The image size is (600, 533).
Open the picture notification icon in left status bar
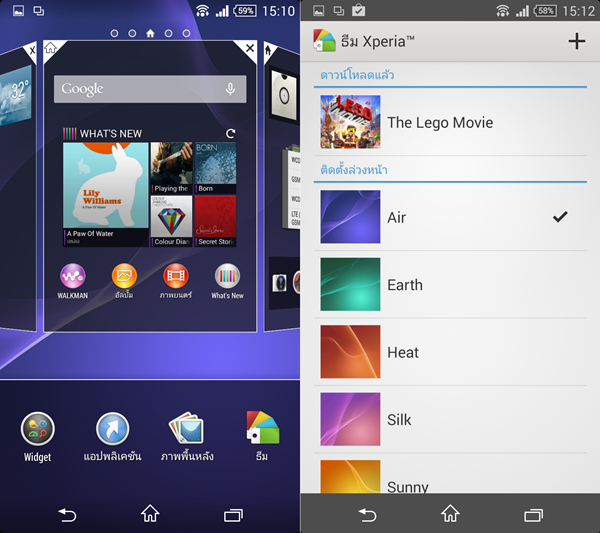tap(18, 11)
